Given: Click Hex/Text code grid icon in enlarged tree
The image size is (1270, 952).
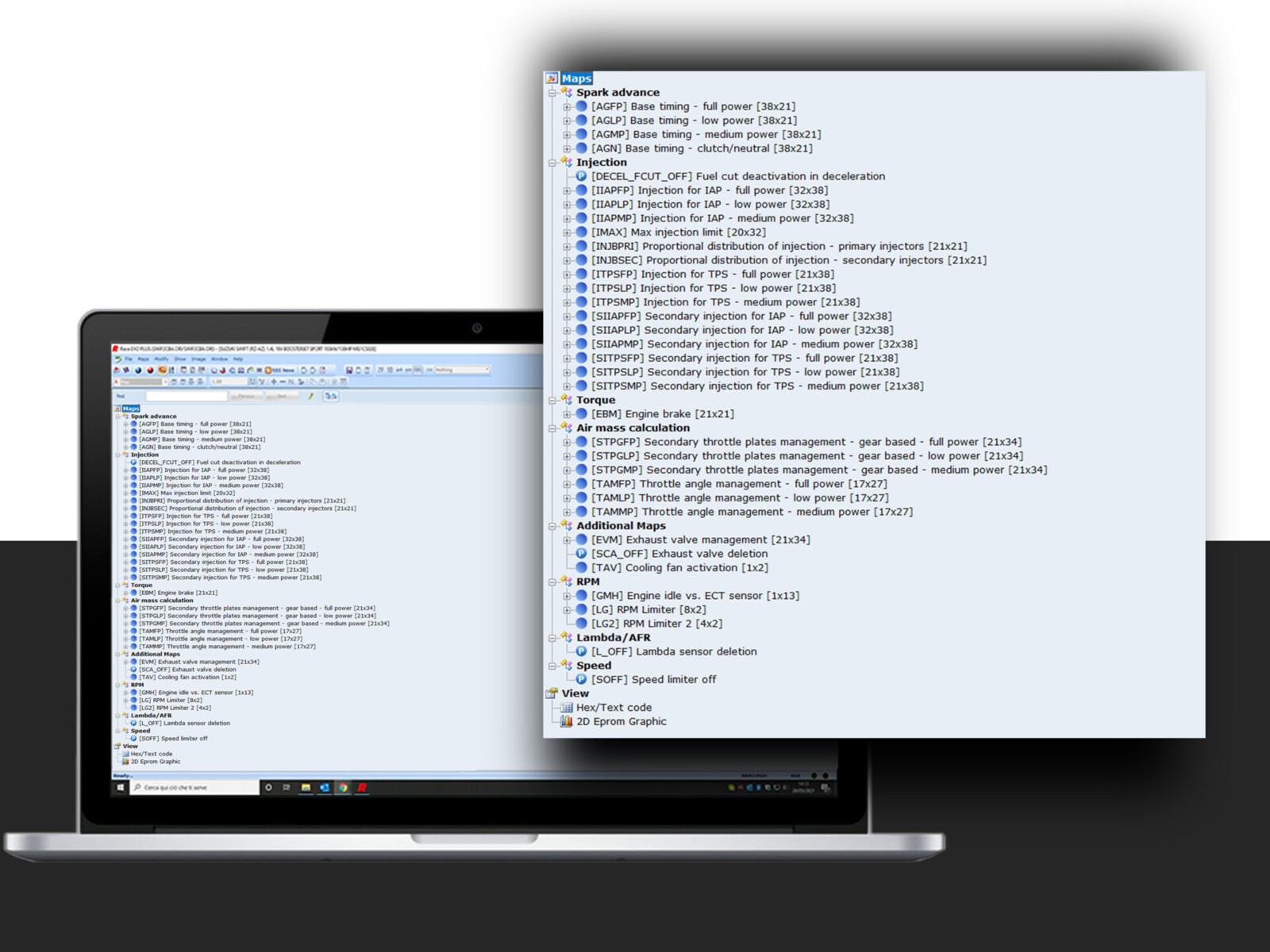Looking at the screenshot, I should (x=567, y=708).
